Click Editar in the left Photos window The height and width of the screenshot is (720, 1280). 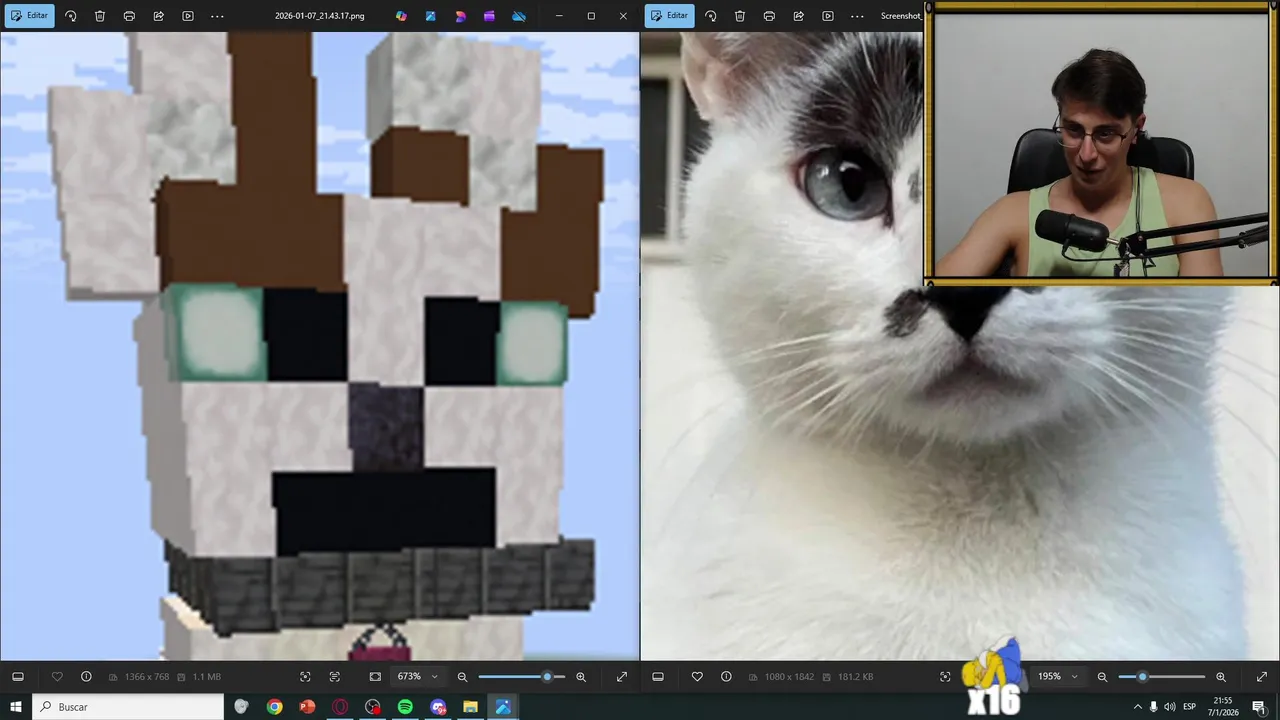(x=29, y=16)
